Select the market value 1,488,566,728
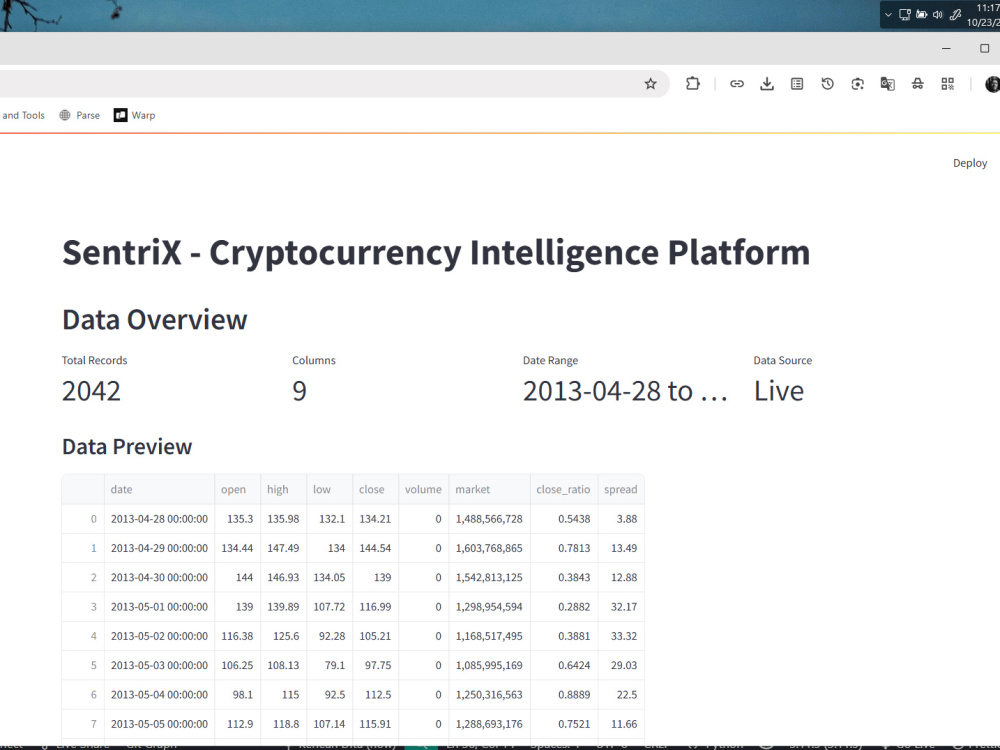Screen dimensions: 1000x750 tap(489, 518)
